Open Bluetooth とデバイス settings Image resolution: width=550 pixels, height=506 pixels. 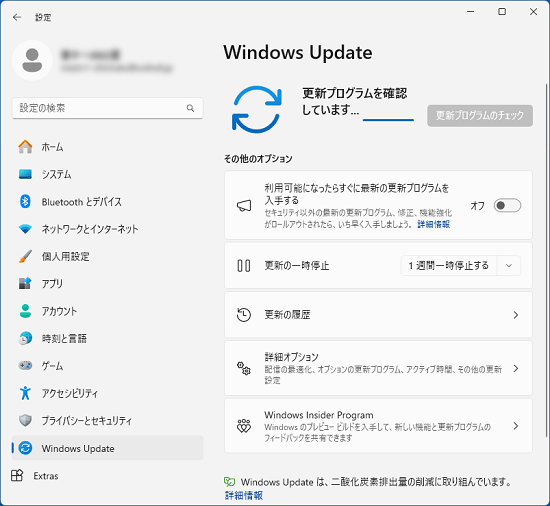click(107, 201)
